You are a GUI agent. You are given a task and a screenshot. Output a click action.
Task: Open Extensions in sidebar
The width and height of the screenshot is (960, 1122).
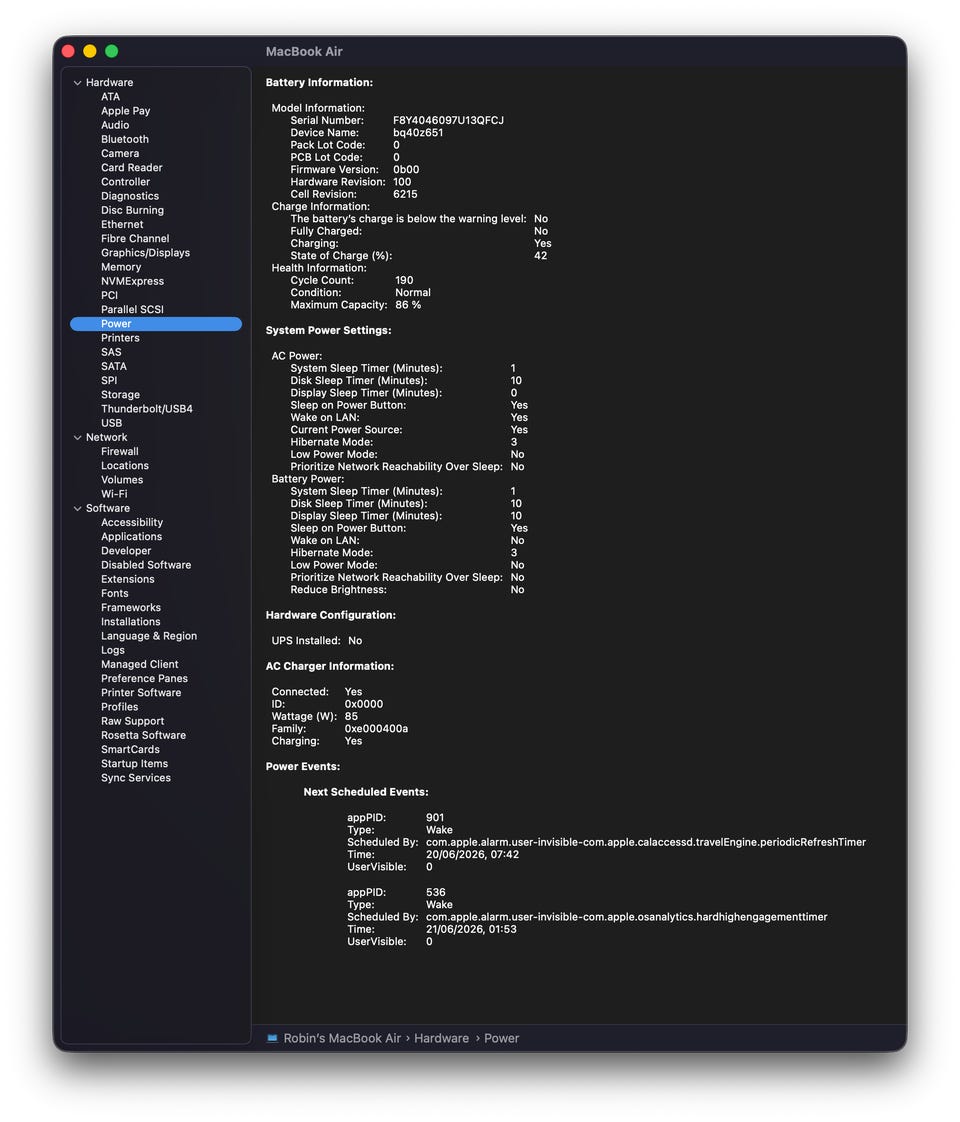click(x=127, y=580)
